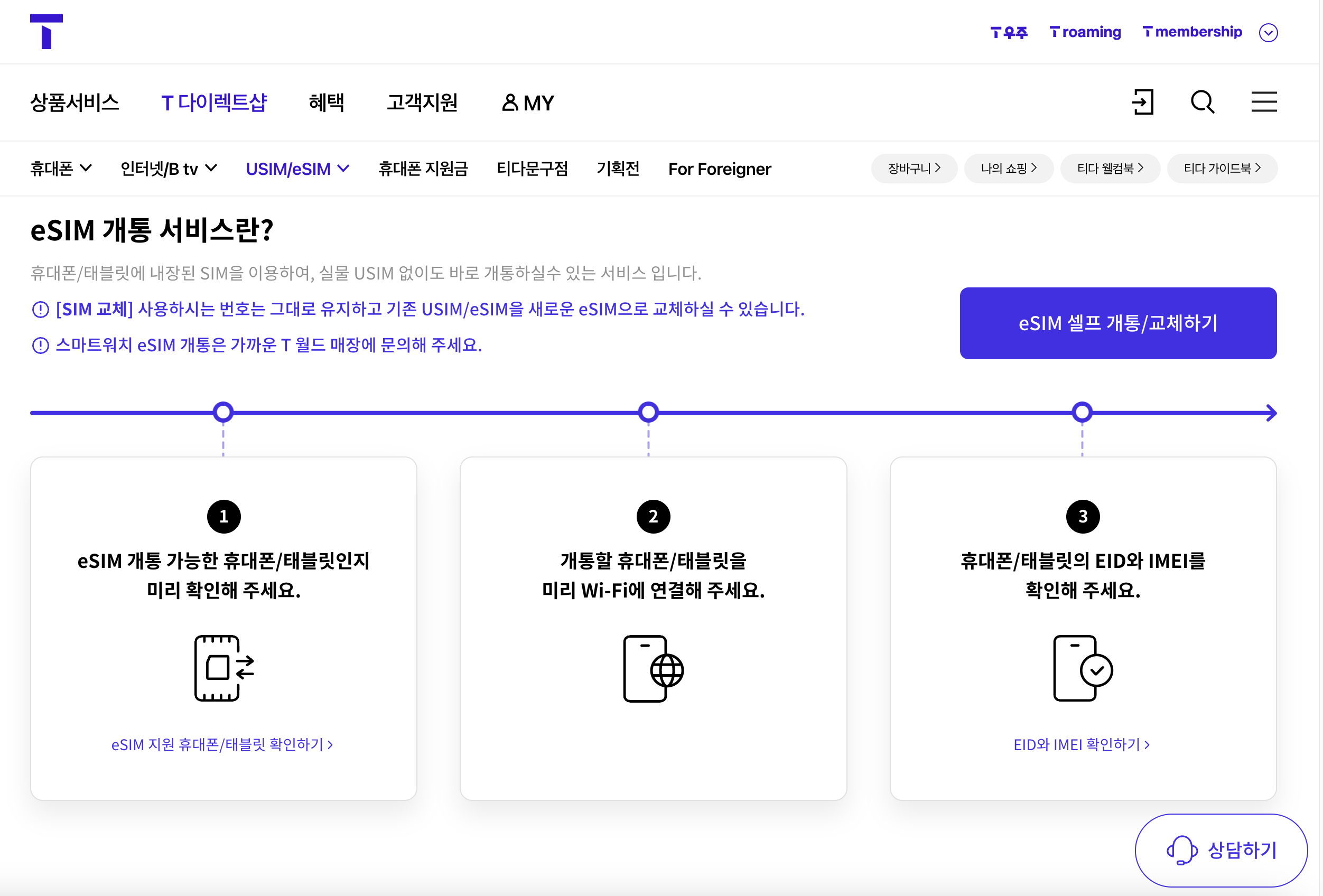
Task: Click the eSIM 셀프 개통/교체하기 button
Action: click(x=1117, y=323)
